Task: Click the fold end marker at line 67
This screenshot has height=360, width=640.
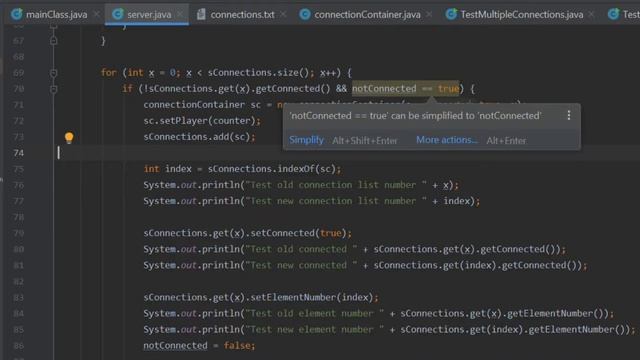Action: pyautogui.click(x=53, y=41)
